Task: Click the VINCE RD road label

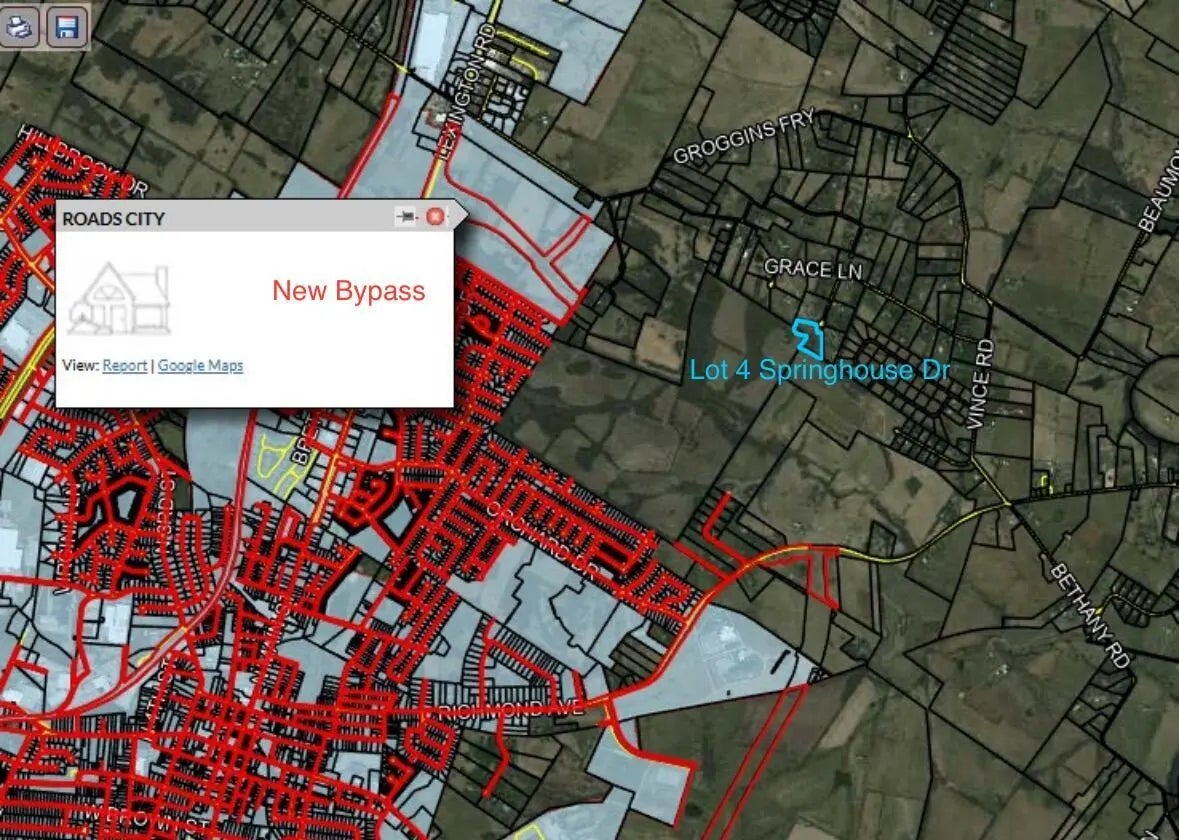Action: tap(982, 385)
